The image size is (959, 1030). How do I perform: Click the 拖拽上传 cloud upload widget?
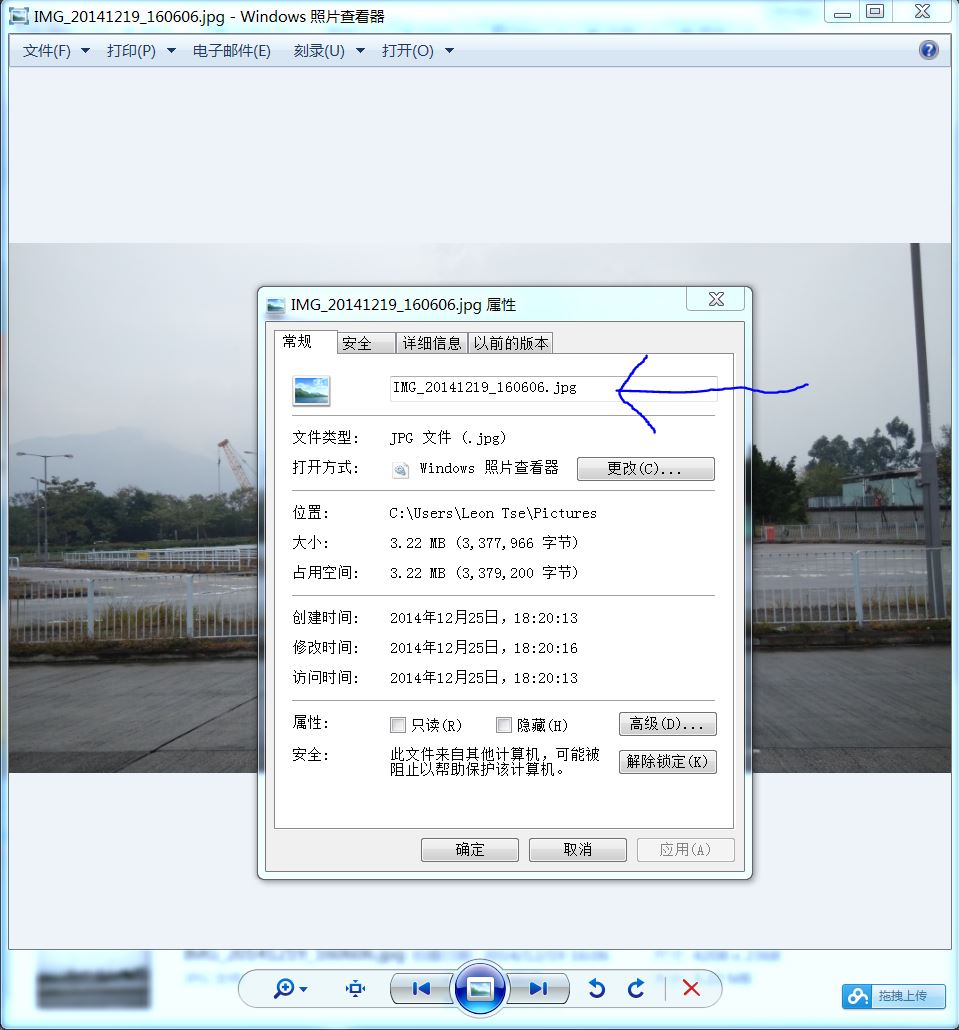tap(893, 996)
